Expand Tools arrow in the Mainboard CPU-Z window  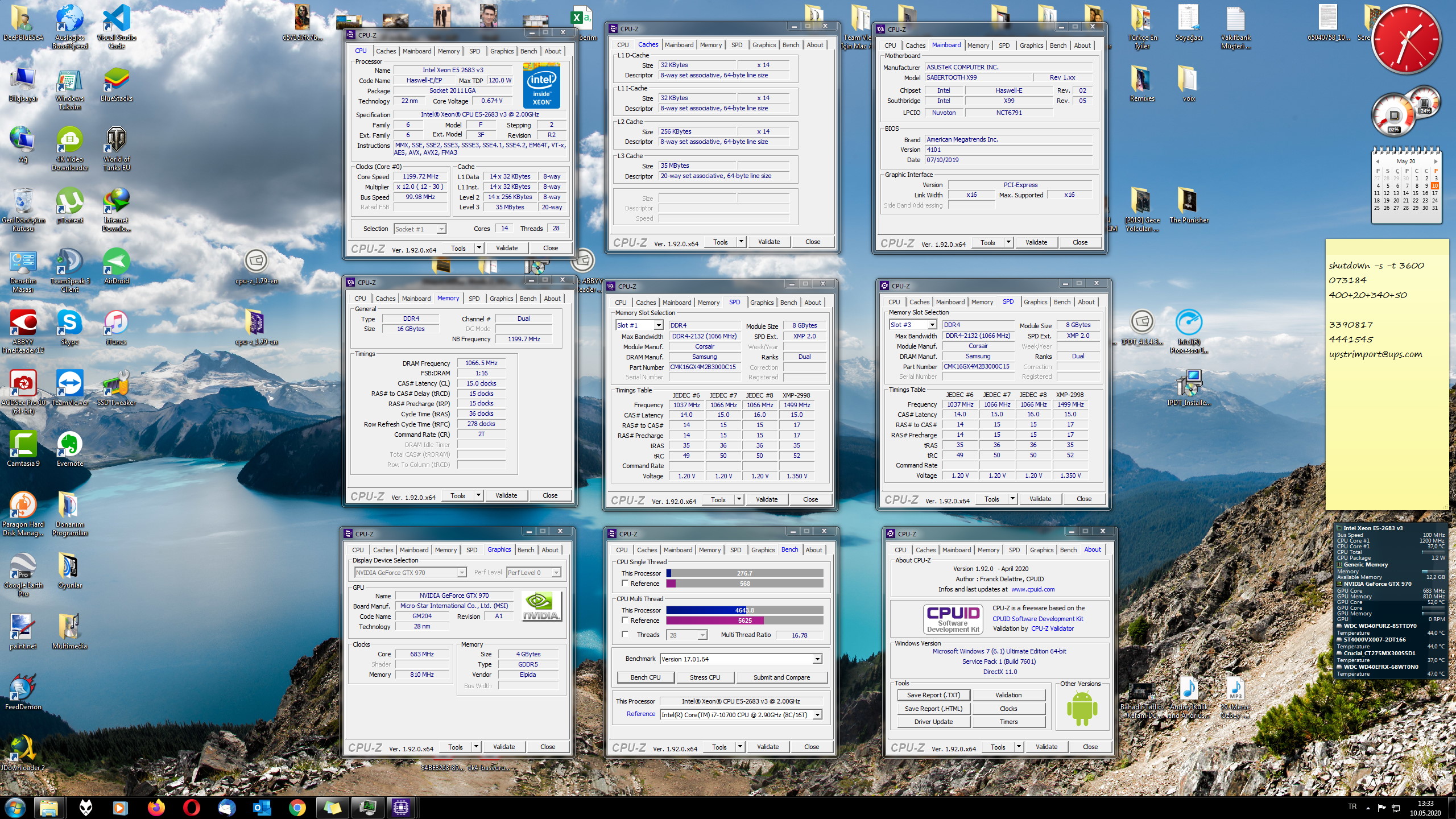[1008, 242]
